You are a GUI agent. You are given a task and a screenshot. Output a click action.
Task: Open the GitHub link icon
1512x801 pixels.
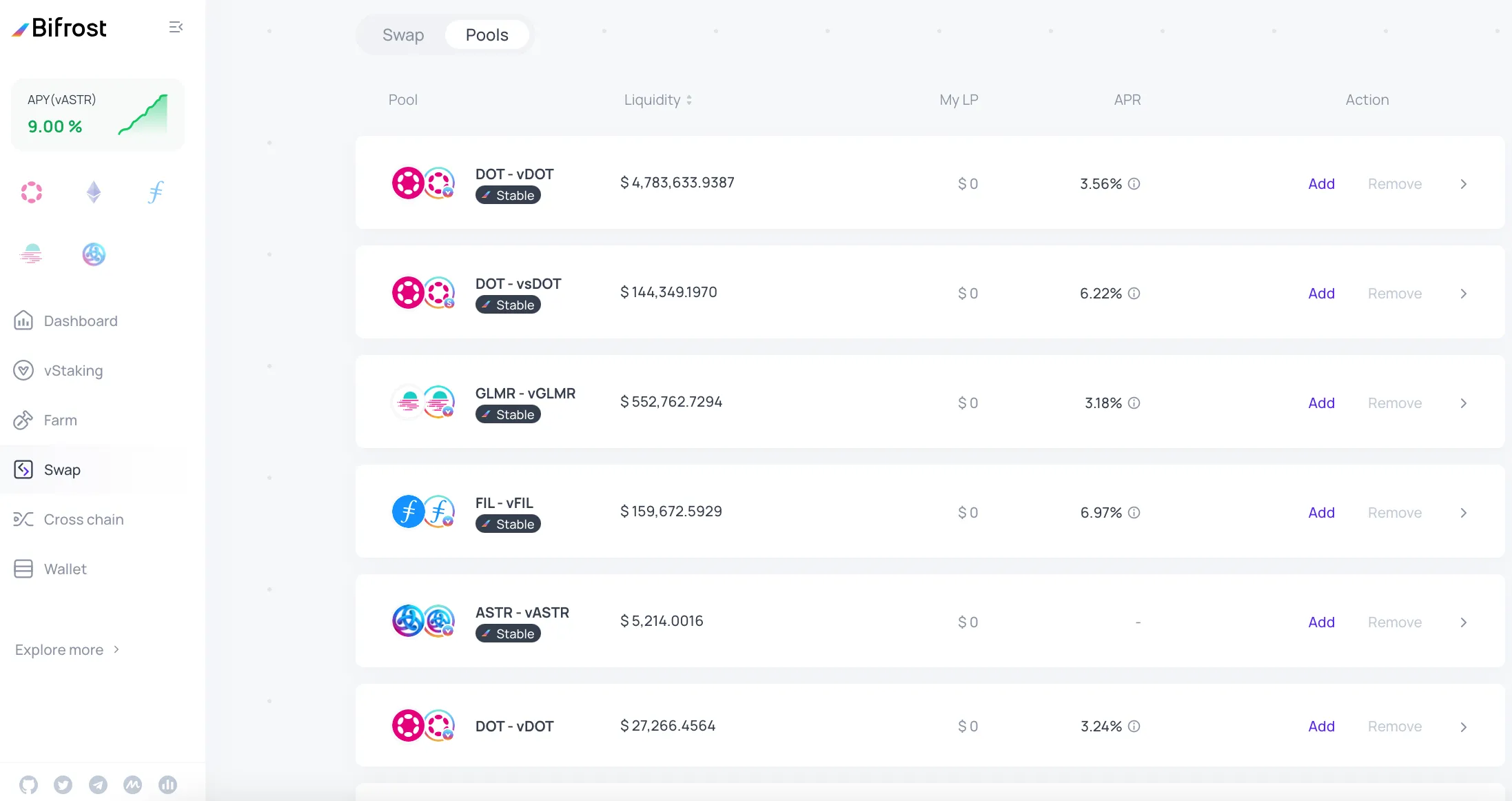[x=28, y=784]
